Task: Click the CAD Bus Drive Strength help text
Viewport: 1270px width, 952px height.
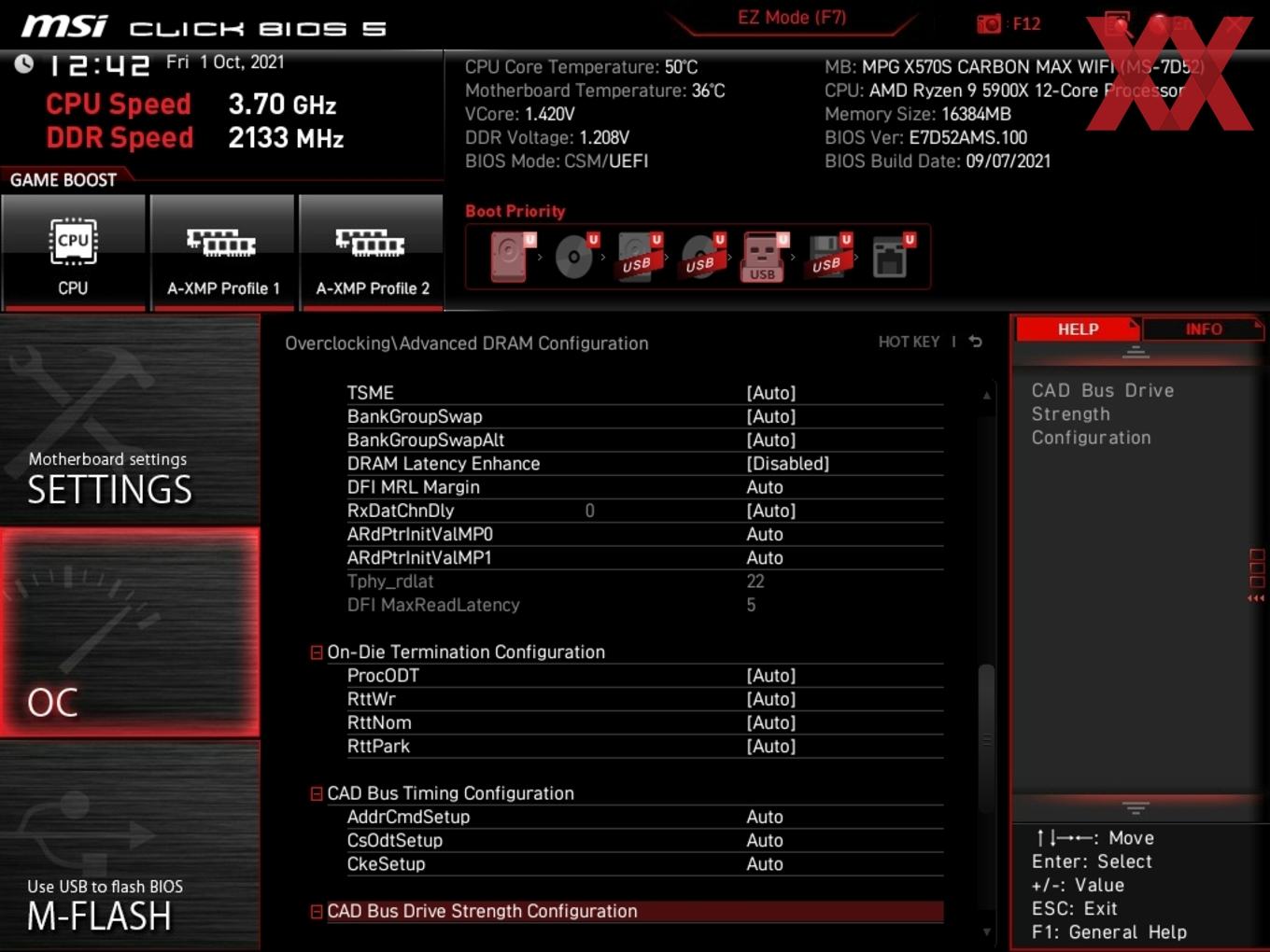Action: click(1103, 414)
